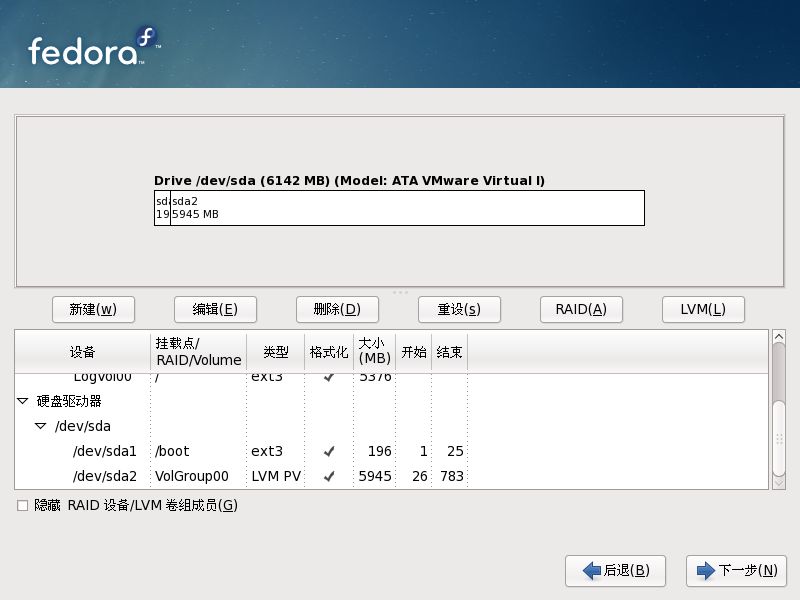
Task: Click scrollbar up arrow of partition list
Action: 779,337
